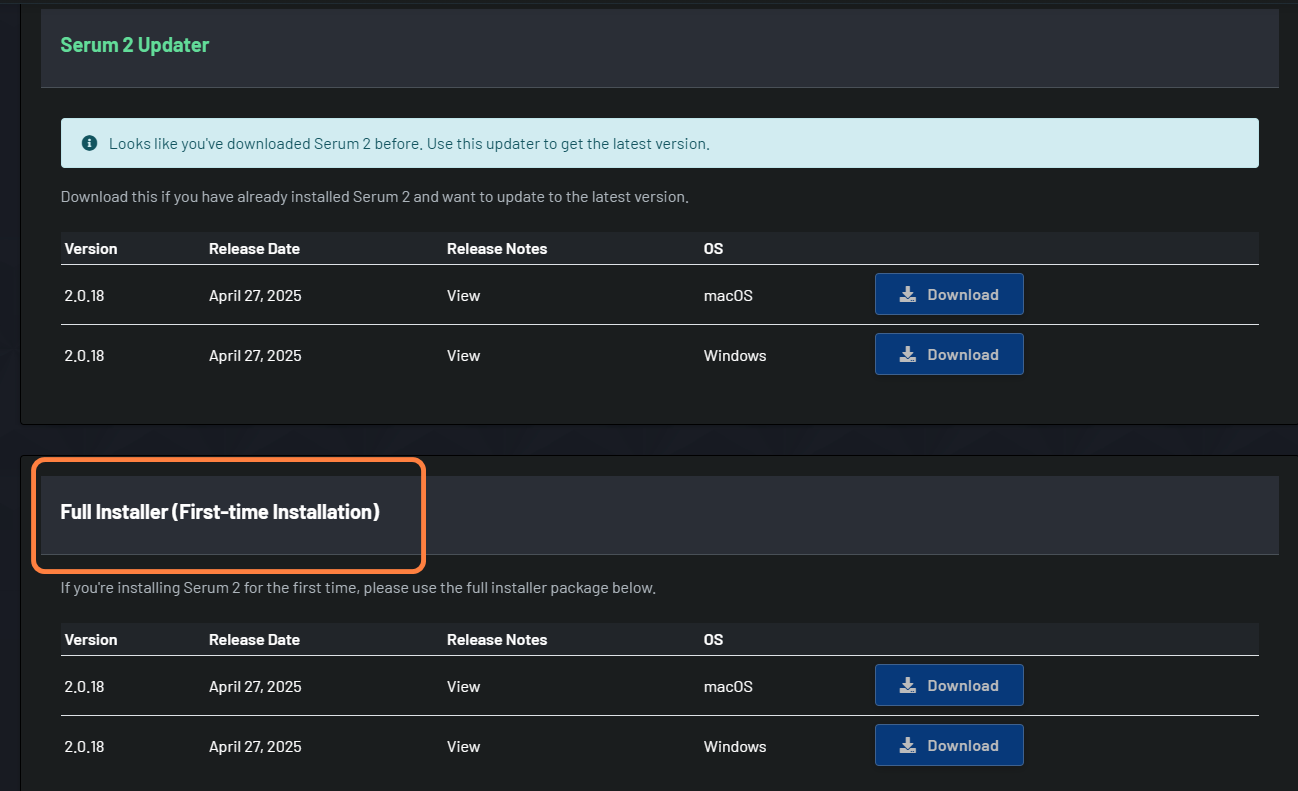The image size is (1298, 791).
Task: Click the Version column header in the Updater table
Action: click(91, 249)
